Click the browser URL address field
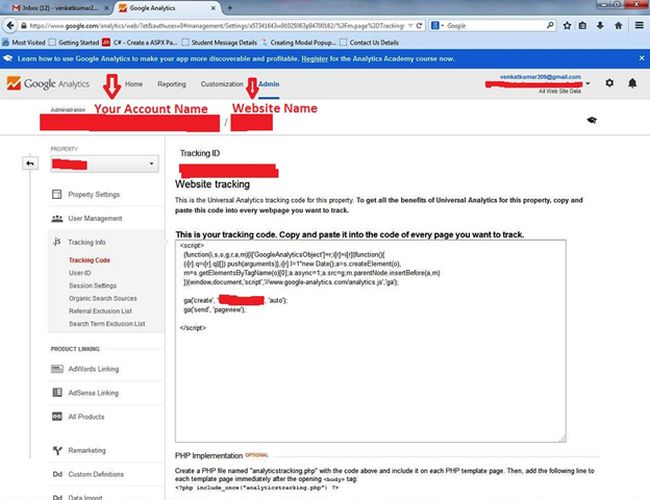Viewport: 650px width, 500px height. tap(216, 26)
